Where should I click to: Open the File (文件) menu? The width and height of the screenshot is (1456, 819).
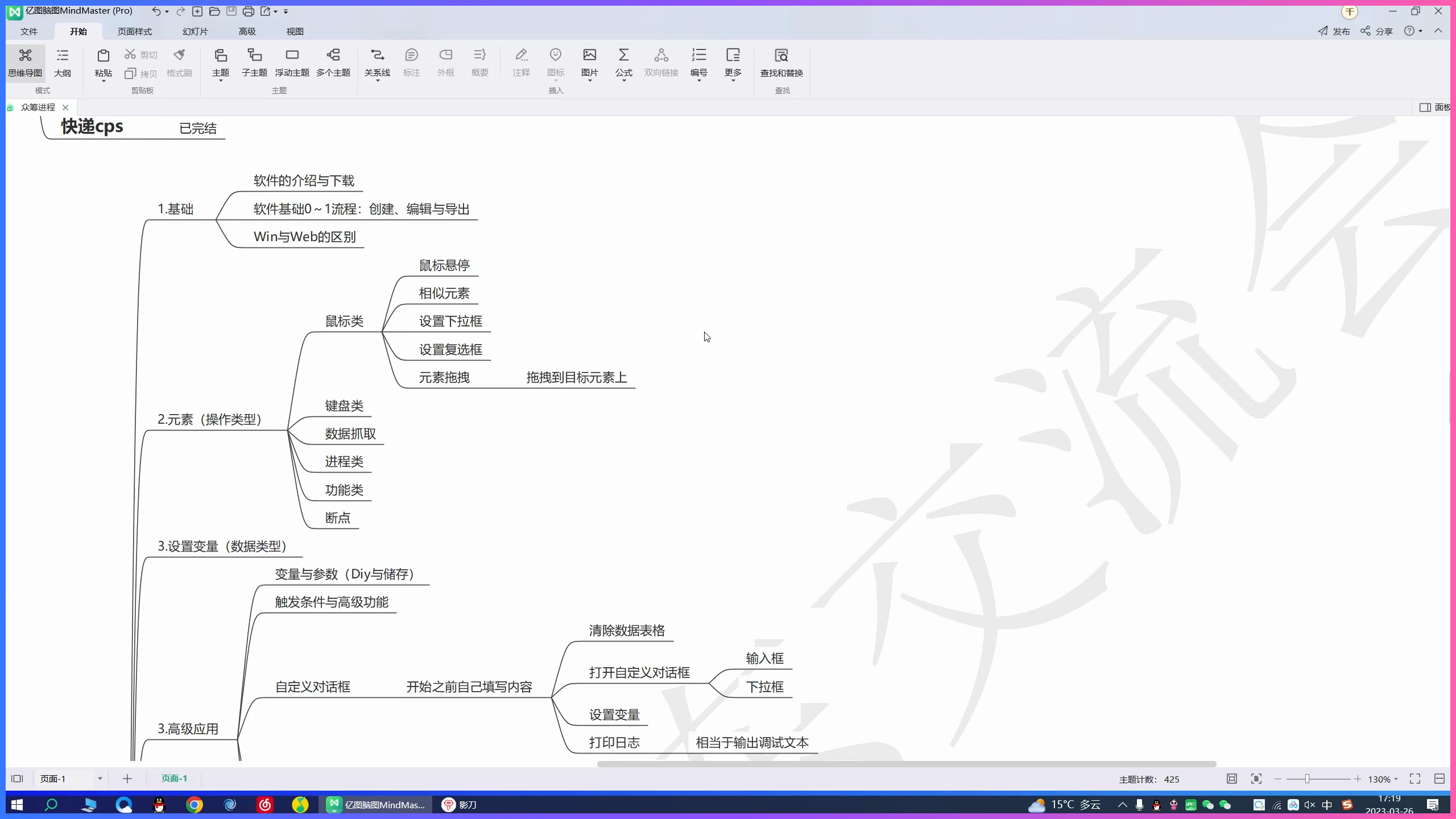pyautogui.click(x=29, y=31)
